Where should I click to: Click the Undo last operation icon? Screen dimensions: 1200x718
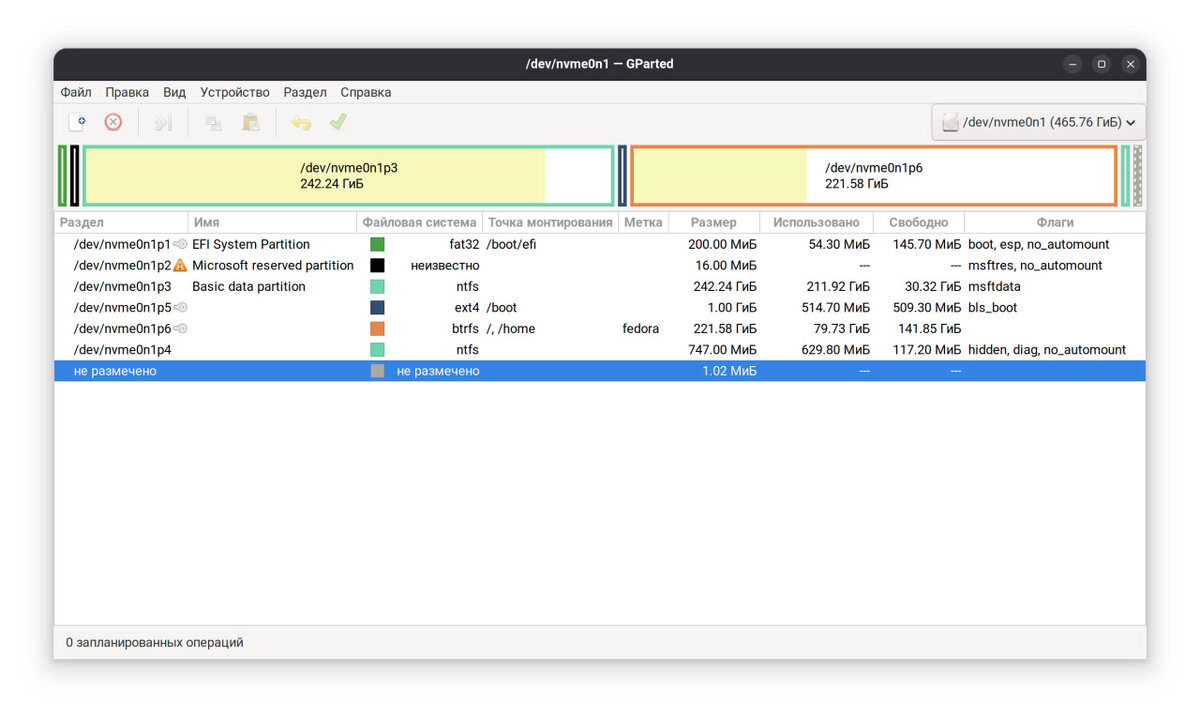pyautogui.click(x=301, y=122)
